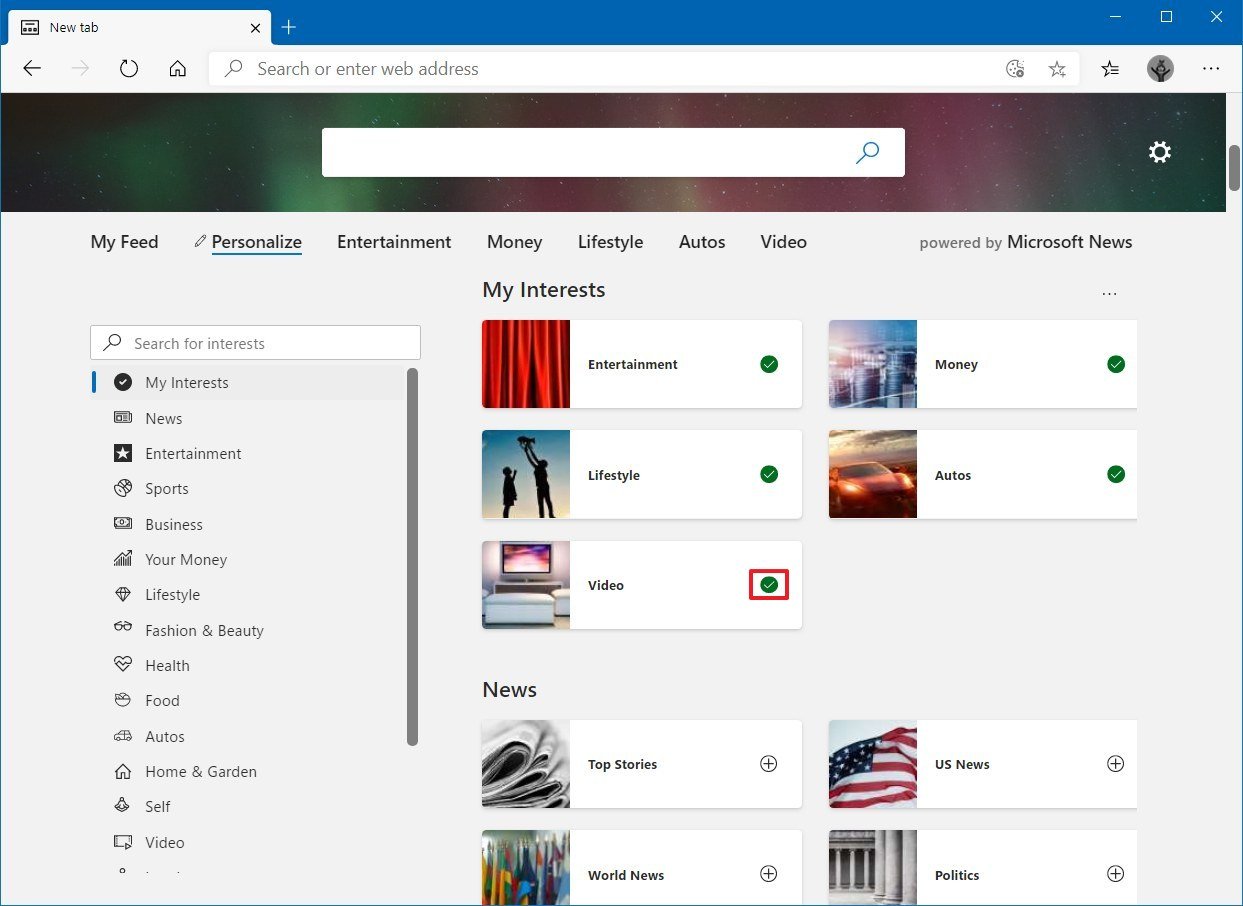Switch to My Feed tab
The height and width of the screenshot is (906, 1243).
124,242
